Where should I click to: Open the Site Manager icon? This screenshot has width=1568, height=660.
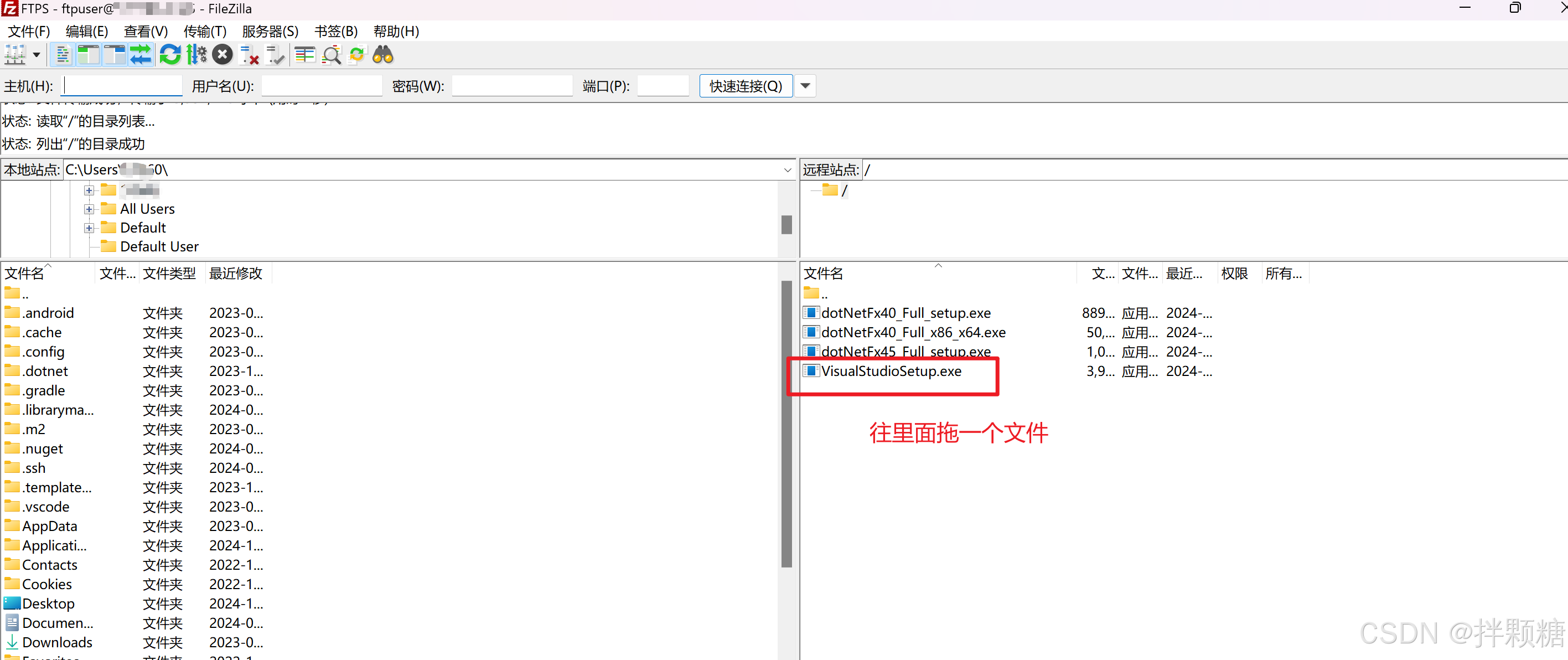[x=15, y=55]
